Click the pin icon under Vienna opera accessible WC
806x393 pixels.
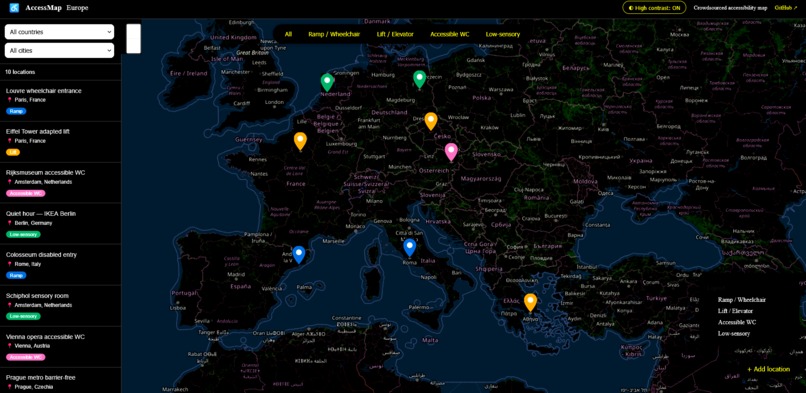tap(9, 346)
